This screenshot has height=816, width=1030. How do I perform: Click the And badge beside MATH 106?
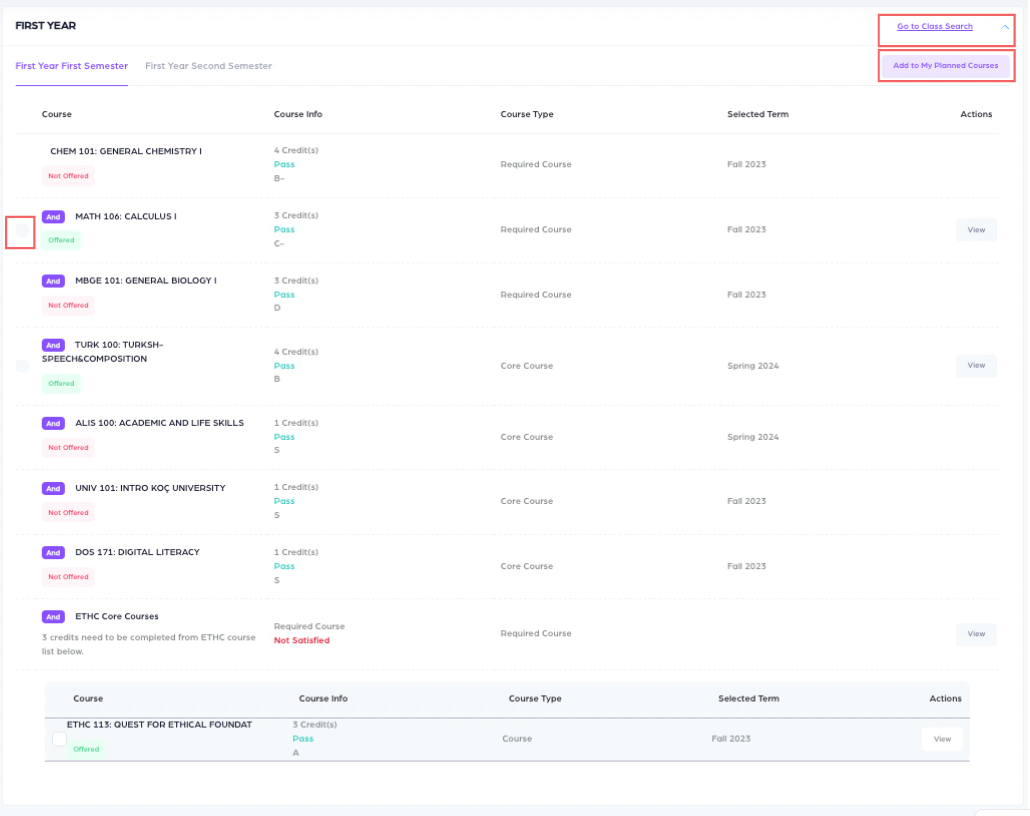pyautogui.click(x=53, y=216)
